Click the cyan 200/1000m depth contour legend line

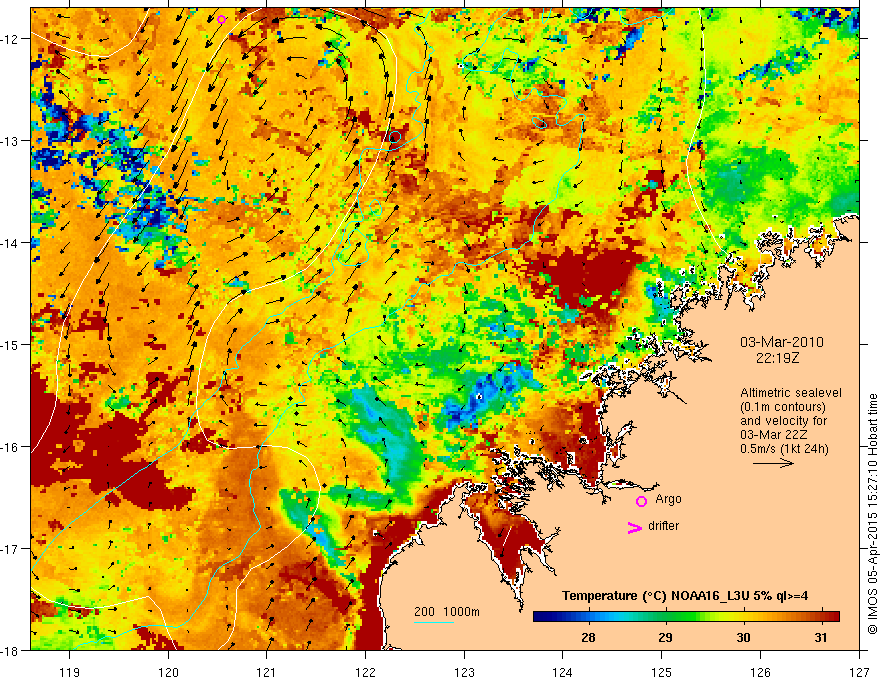tap(434, 622)
